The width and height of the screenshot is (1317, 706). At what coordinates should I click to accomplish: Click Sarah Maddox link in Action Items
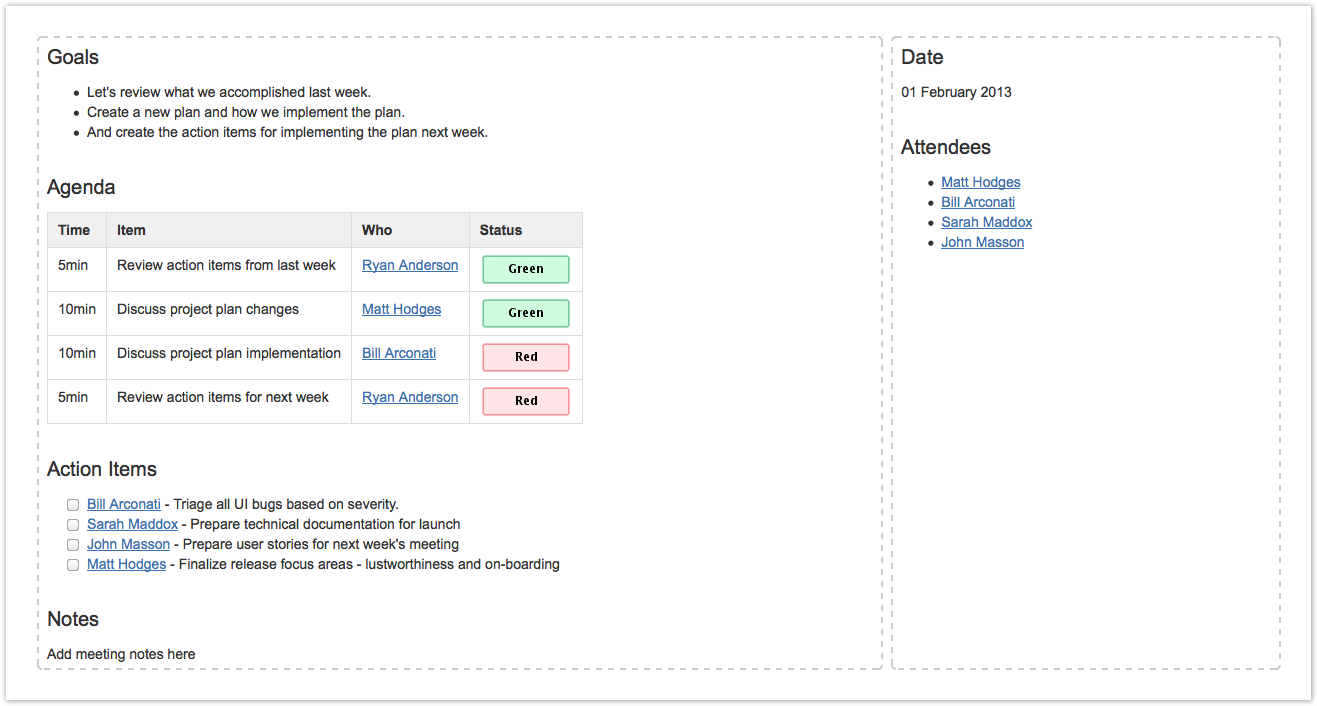point(133,524)
